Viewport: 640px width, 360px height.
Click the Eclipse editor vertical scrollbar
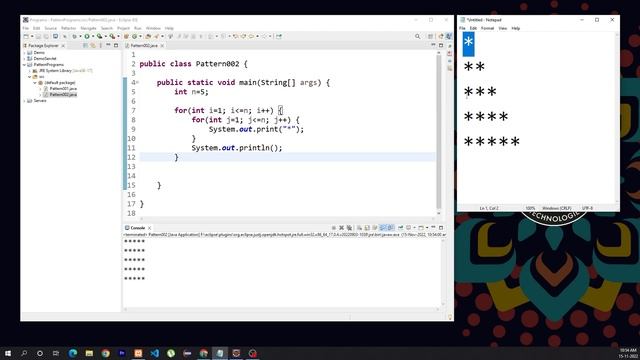coord(439,131)
